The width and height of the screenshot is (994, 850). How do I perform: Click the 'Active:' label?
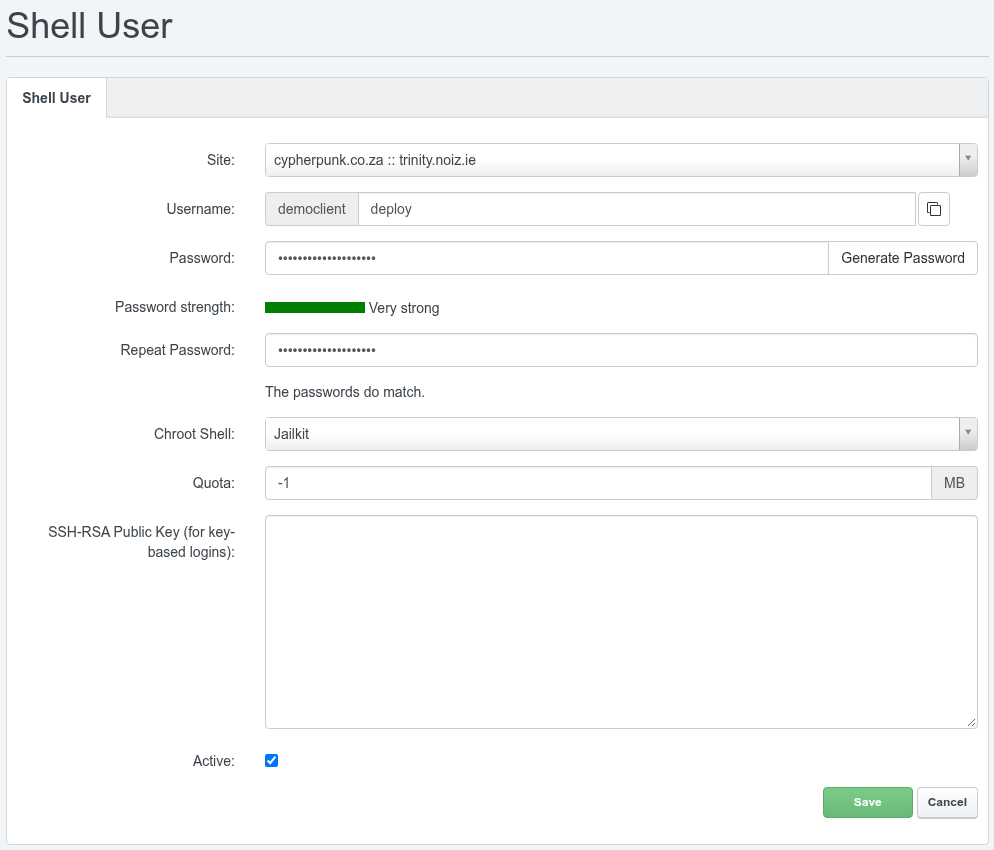click(x=214, y=761)
